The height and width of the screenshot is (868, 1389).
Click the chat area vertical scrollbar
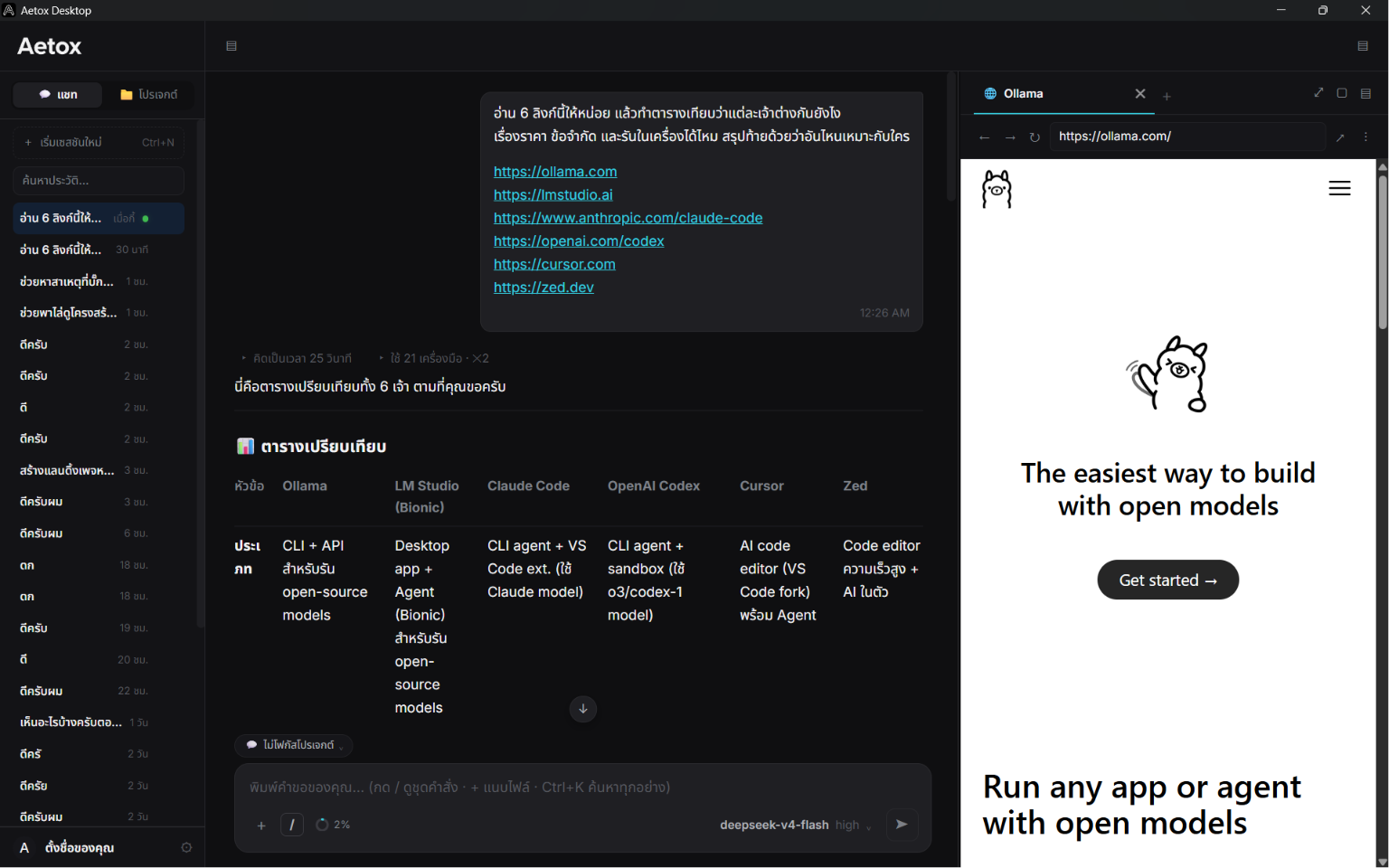pos(950,137)
